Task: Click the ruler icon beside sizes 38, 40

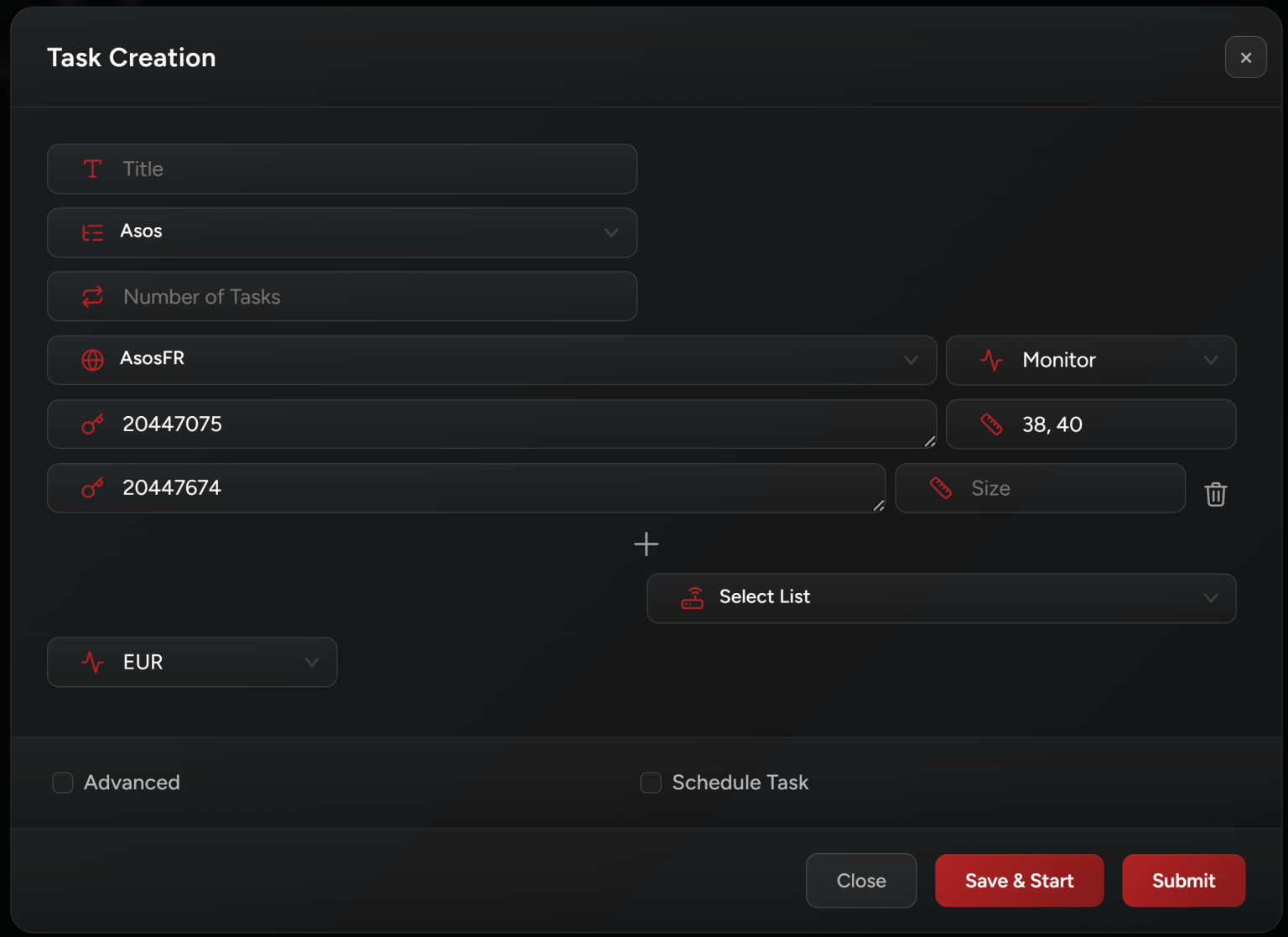Action: pos(991,424)
